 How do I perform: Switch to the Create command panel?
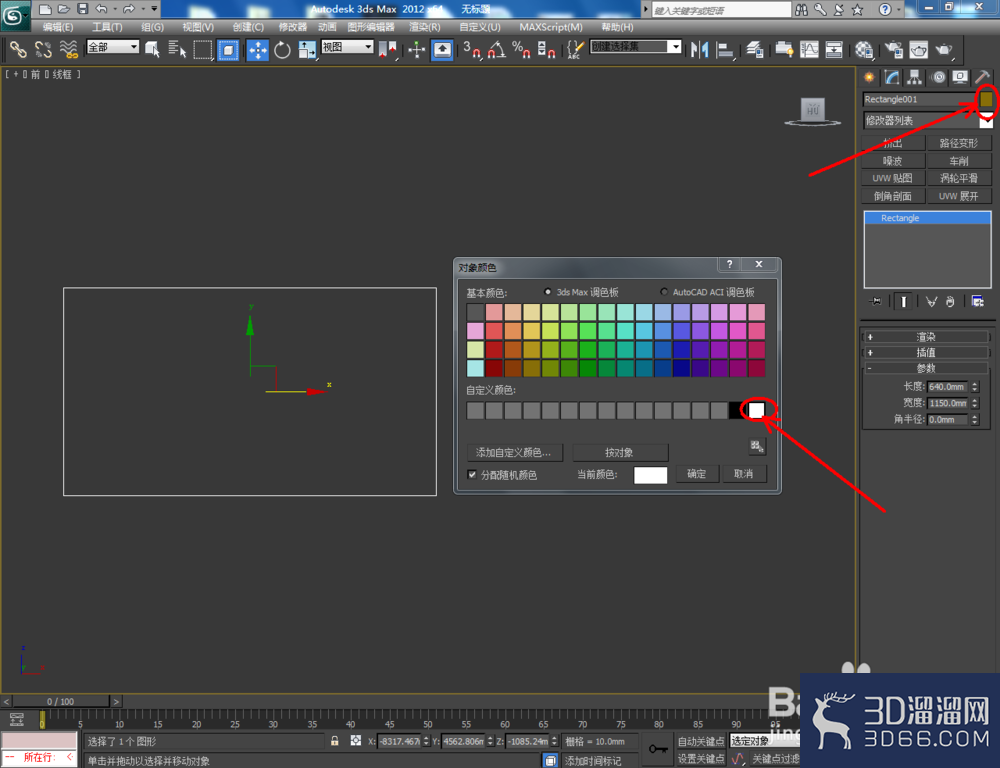coord(869,78)
